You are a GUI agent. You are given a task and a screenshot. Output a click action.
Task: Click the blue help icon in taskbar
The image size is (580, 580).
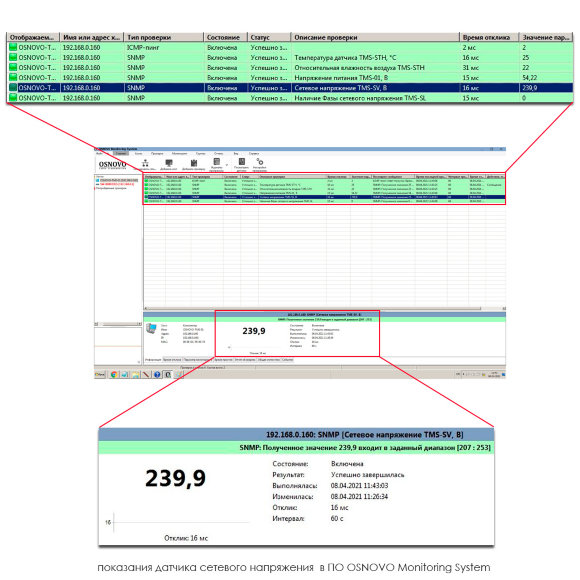(157, 374)
